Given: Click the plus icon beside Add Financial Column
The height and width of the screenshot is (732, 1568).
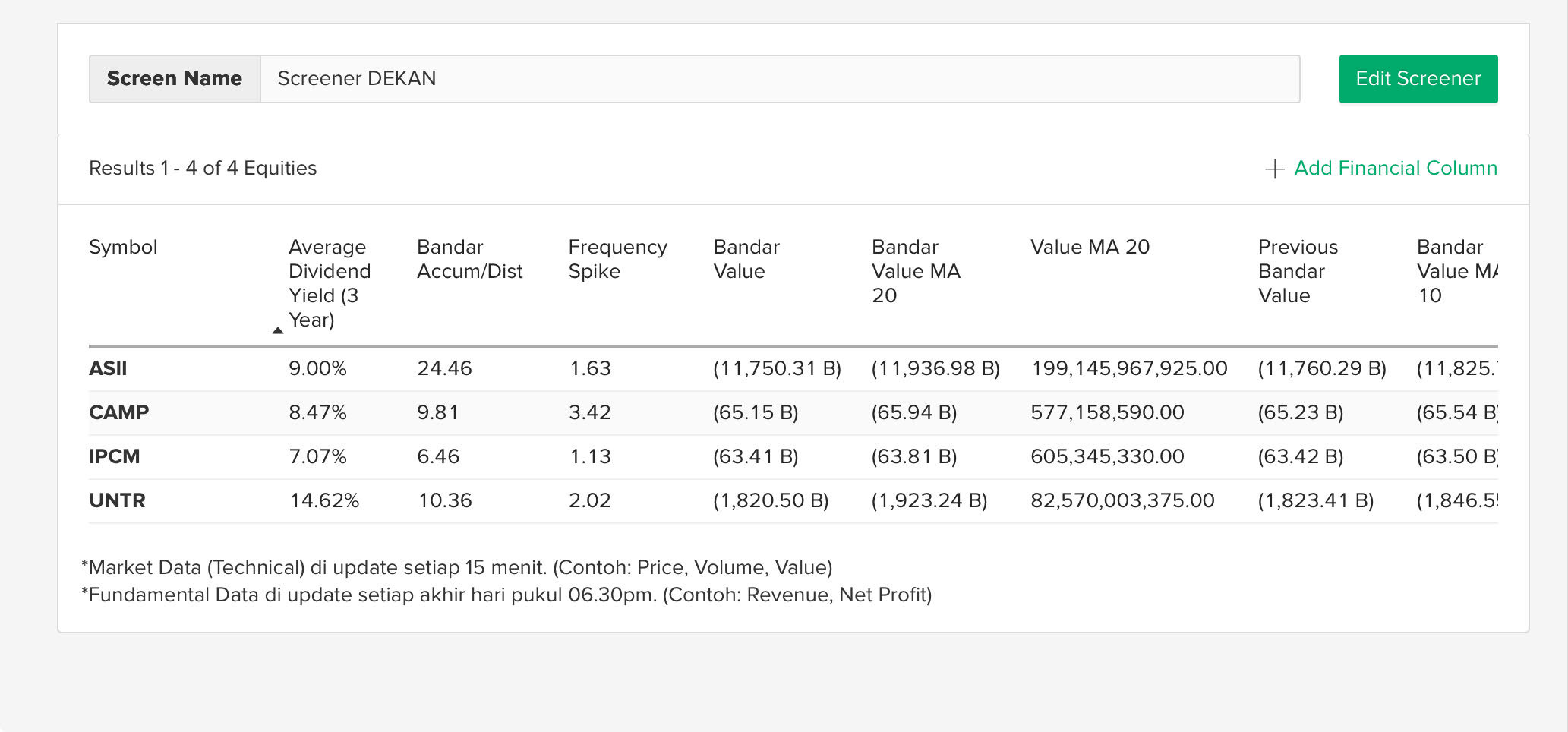Looking at the screenshot, I should click(1274, 169).
